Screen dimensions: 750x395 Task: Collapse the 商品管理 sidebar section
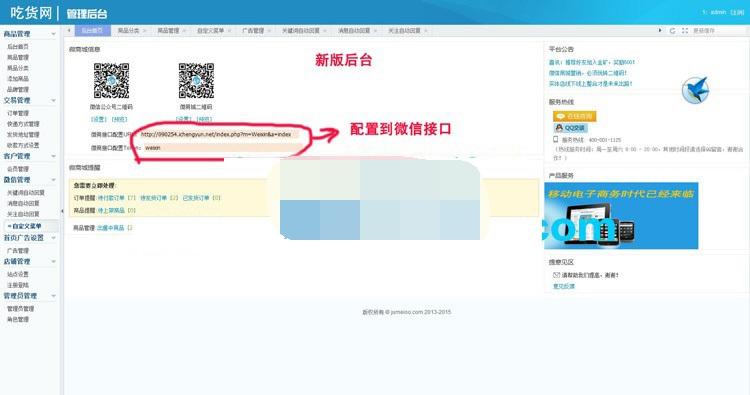[53, 34]
